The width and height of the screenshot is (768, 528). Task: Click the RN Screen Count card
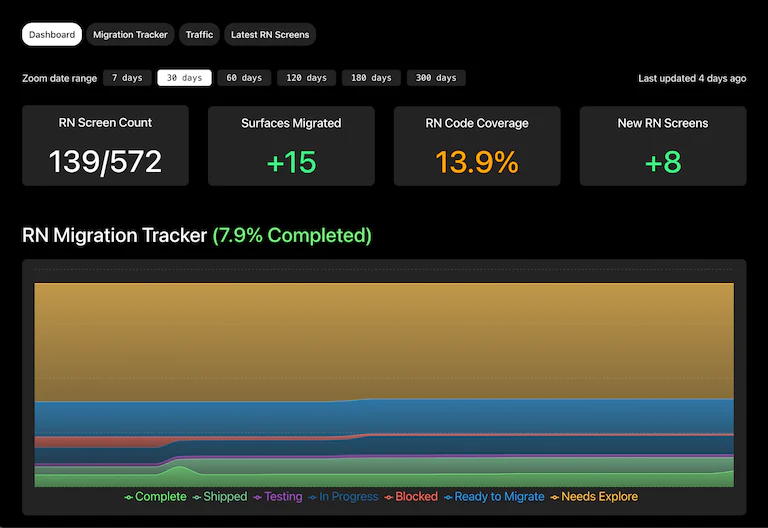[105, 146]
